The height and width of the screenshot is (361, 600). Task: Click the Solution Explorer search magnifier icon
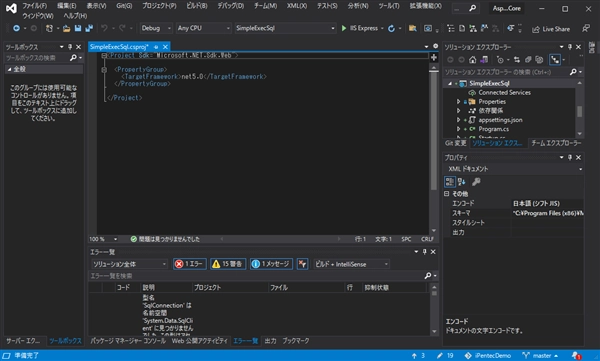coord(573,72)
